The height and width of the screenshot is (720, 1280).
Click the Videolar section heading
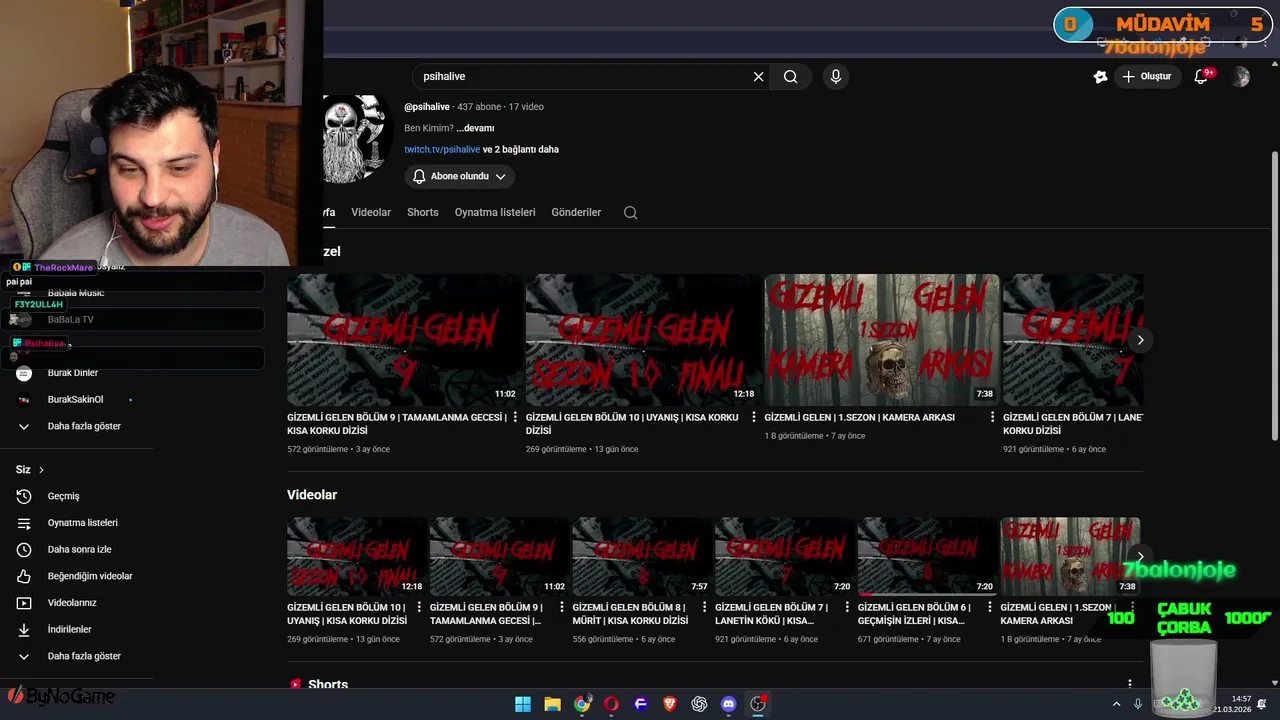click(312, 495)
